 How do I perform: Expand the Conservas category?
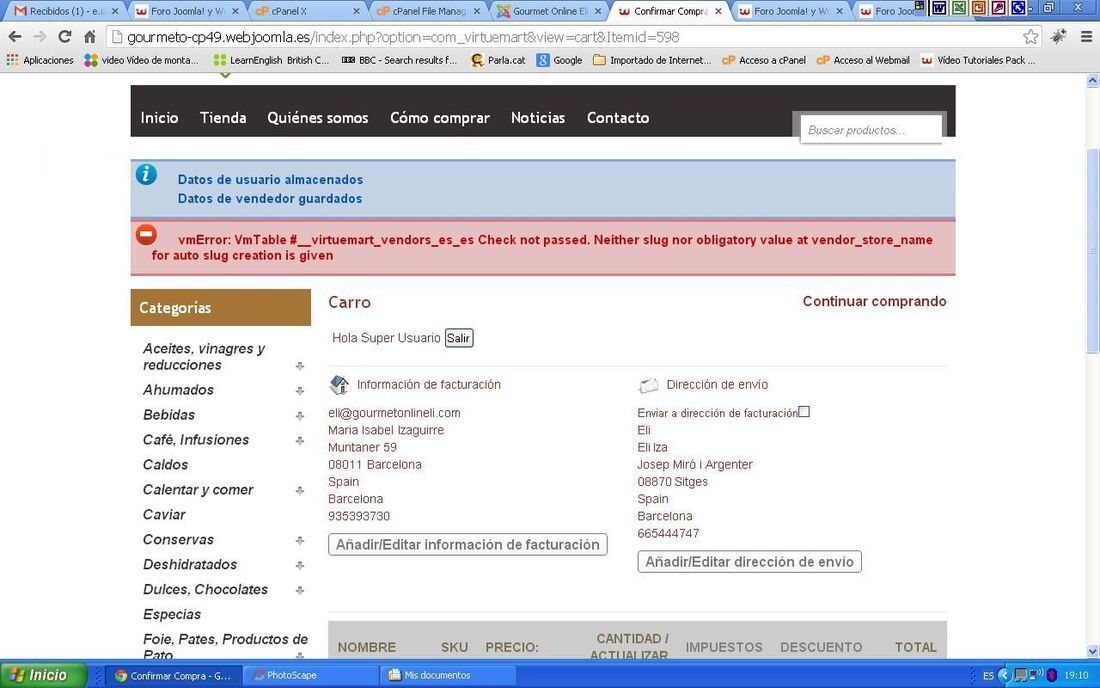tap(300, 541)
